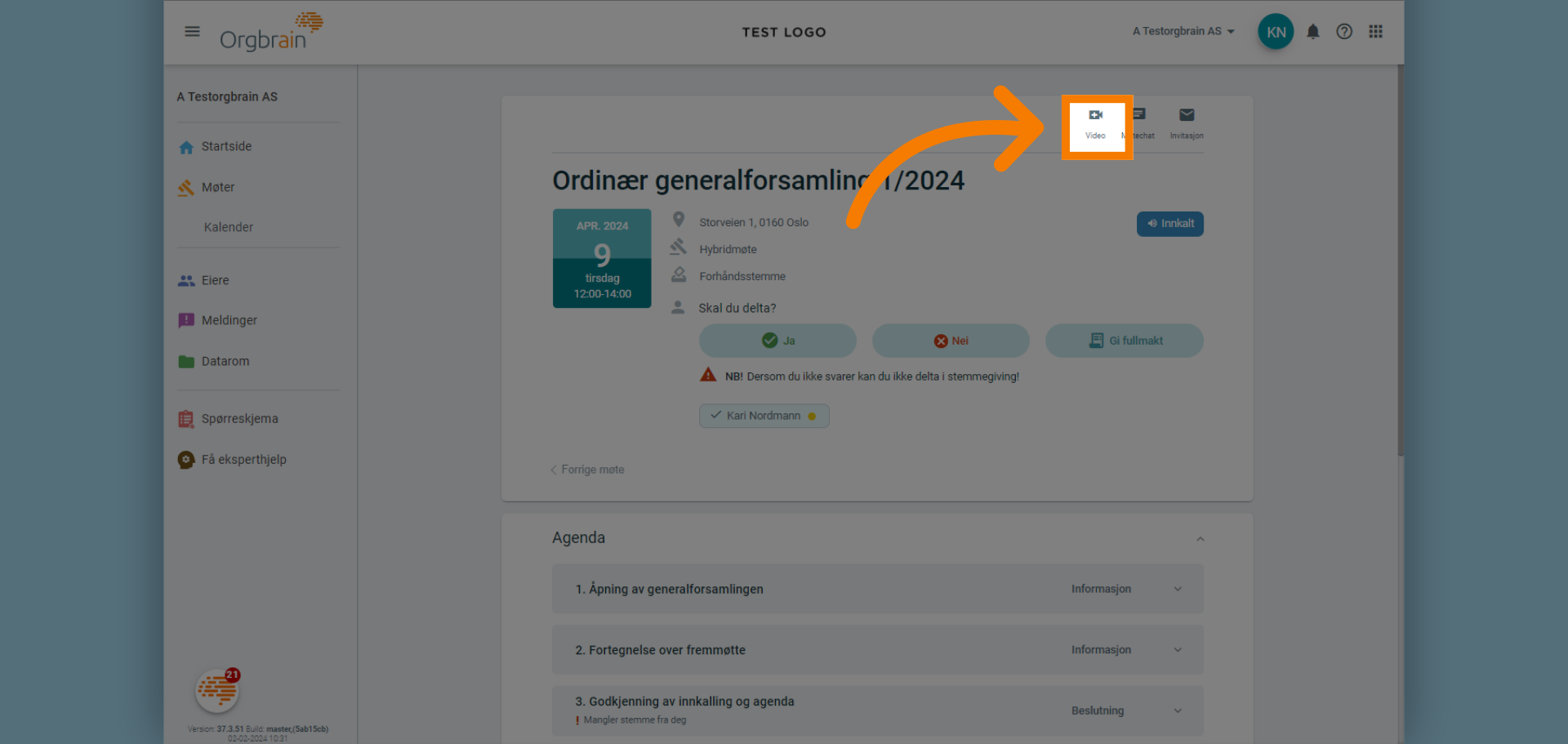1568x744 pixels.
Task: Click the Spørreskjema clipboard icon
Action: pos(186,419)
